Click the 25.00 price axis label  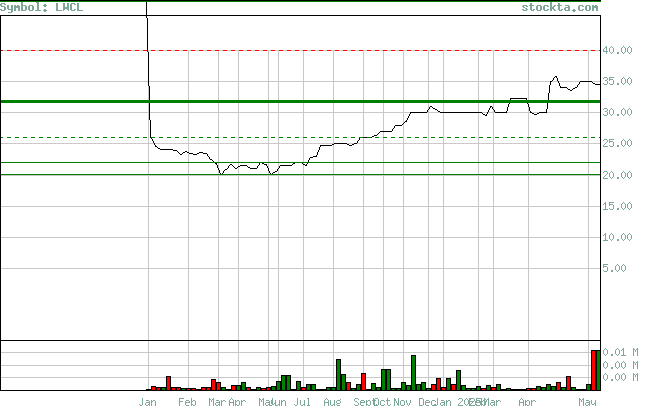click(617, 143)
